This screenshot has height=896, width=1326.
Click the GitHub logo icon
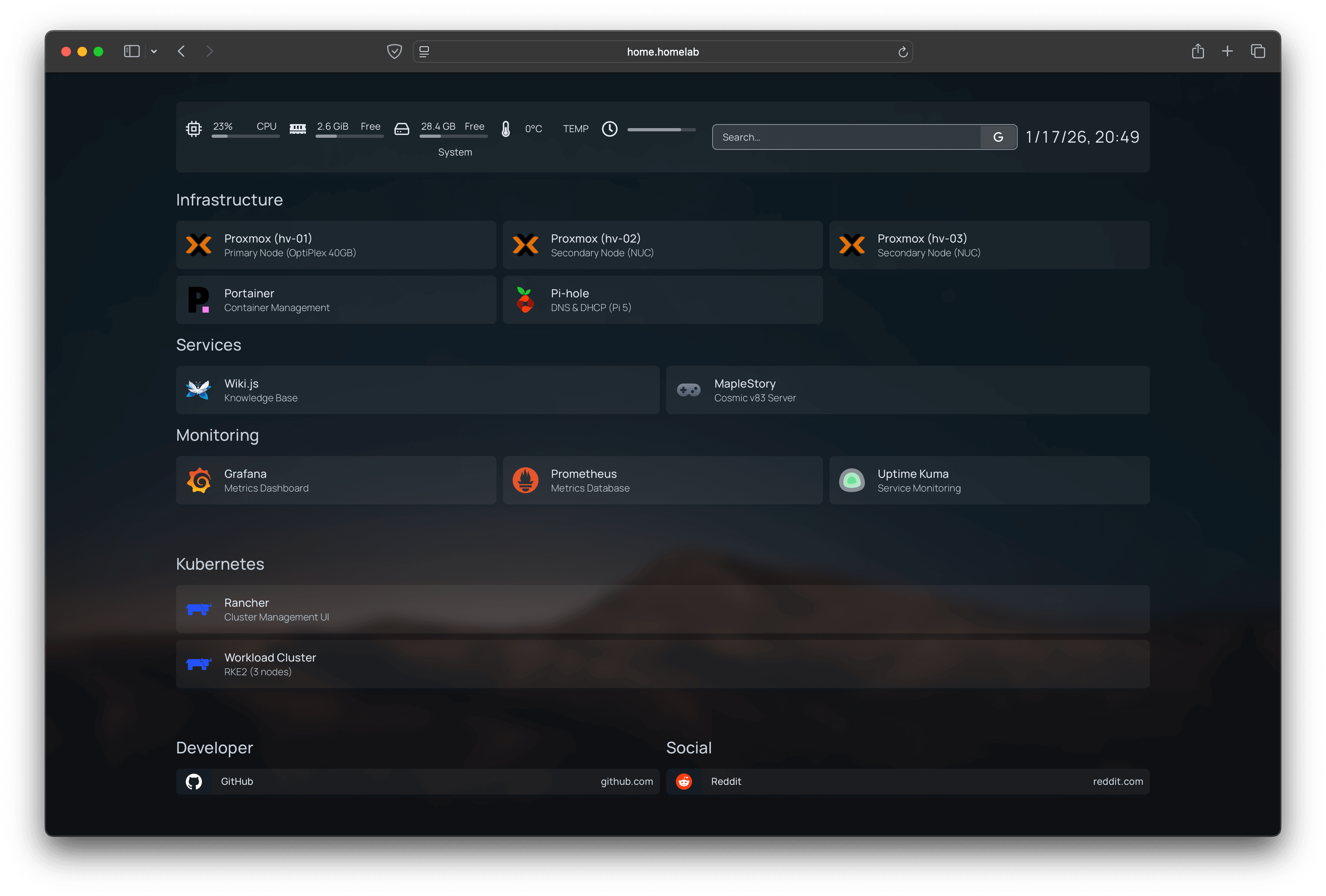[193, 781]
